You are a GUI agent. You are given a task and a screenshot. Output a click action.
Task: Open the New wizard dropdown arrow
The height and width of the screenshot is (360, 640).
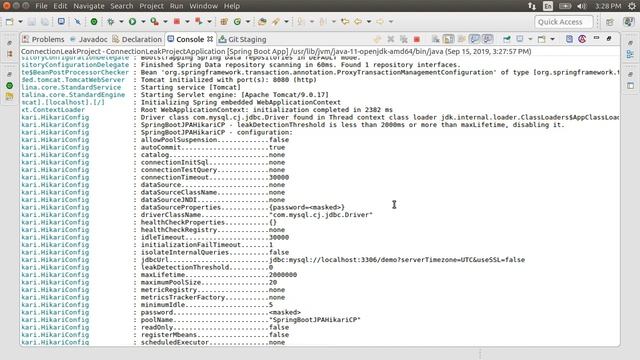pyautogui.click(x=20, y=22)
